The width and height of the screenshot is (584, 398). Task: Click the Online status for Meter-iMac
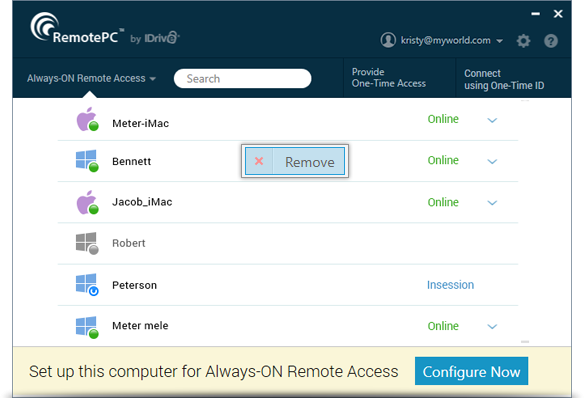click(x=443, y=119)
